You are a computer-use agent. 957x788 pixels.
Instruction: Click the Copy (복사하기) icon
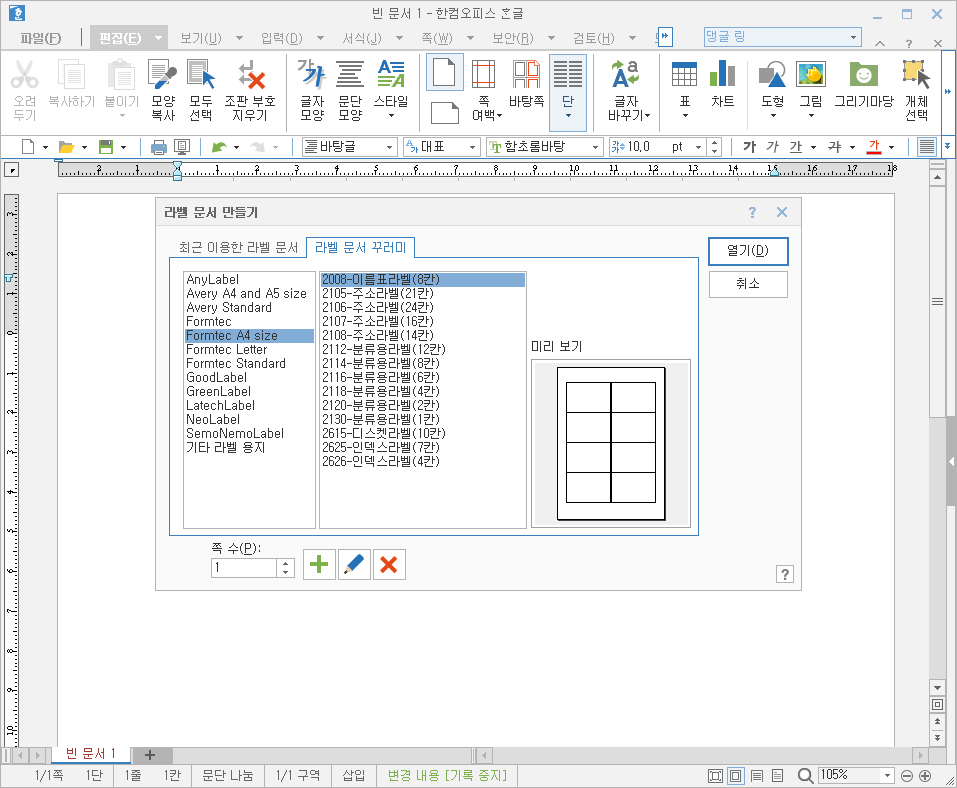pyautogui.click(x=71, y=75)
